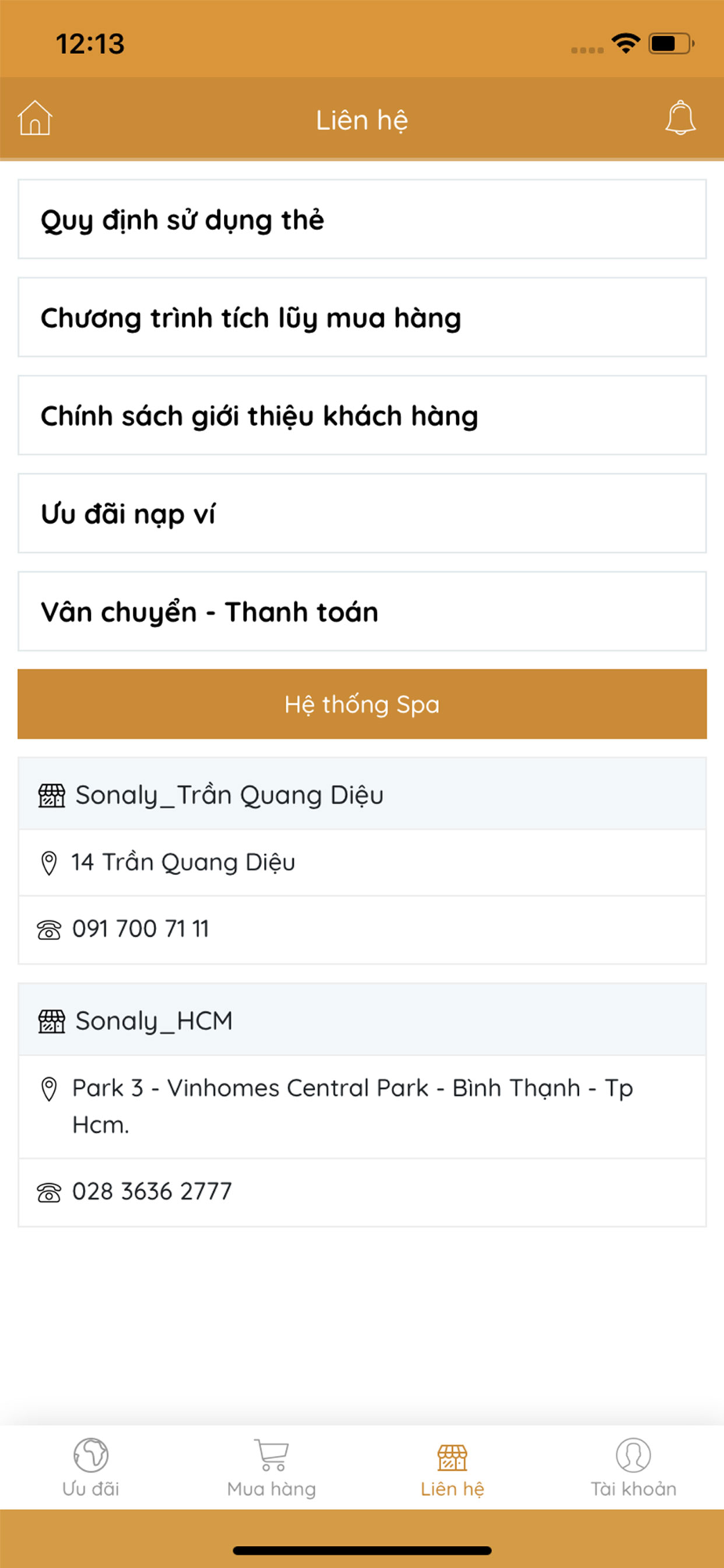
Task: Expand Chính sách giới thiệu khách hàng
Action: (x=362, y=416)
